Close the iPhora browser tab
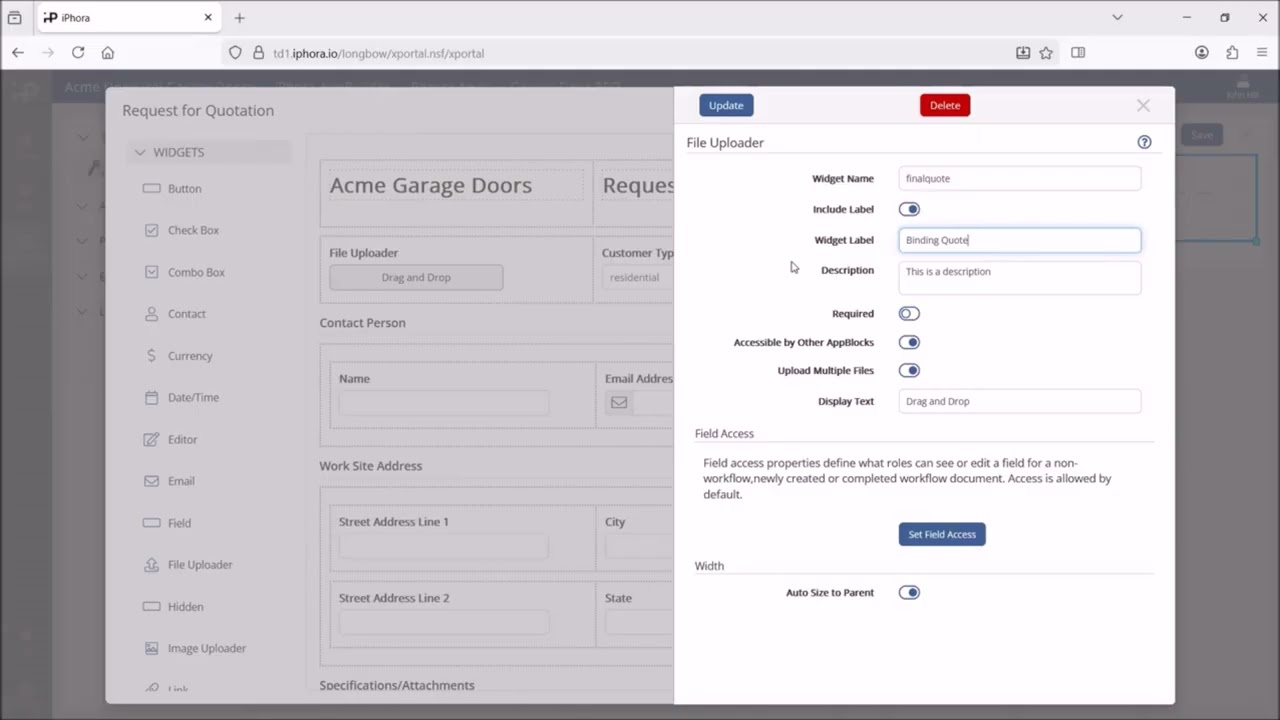This screenshot has height=720, width=1280. point(208,18)
